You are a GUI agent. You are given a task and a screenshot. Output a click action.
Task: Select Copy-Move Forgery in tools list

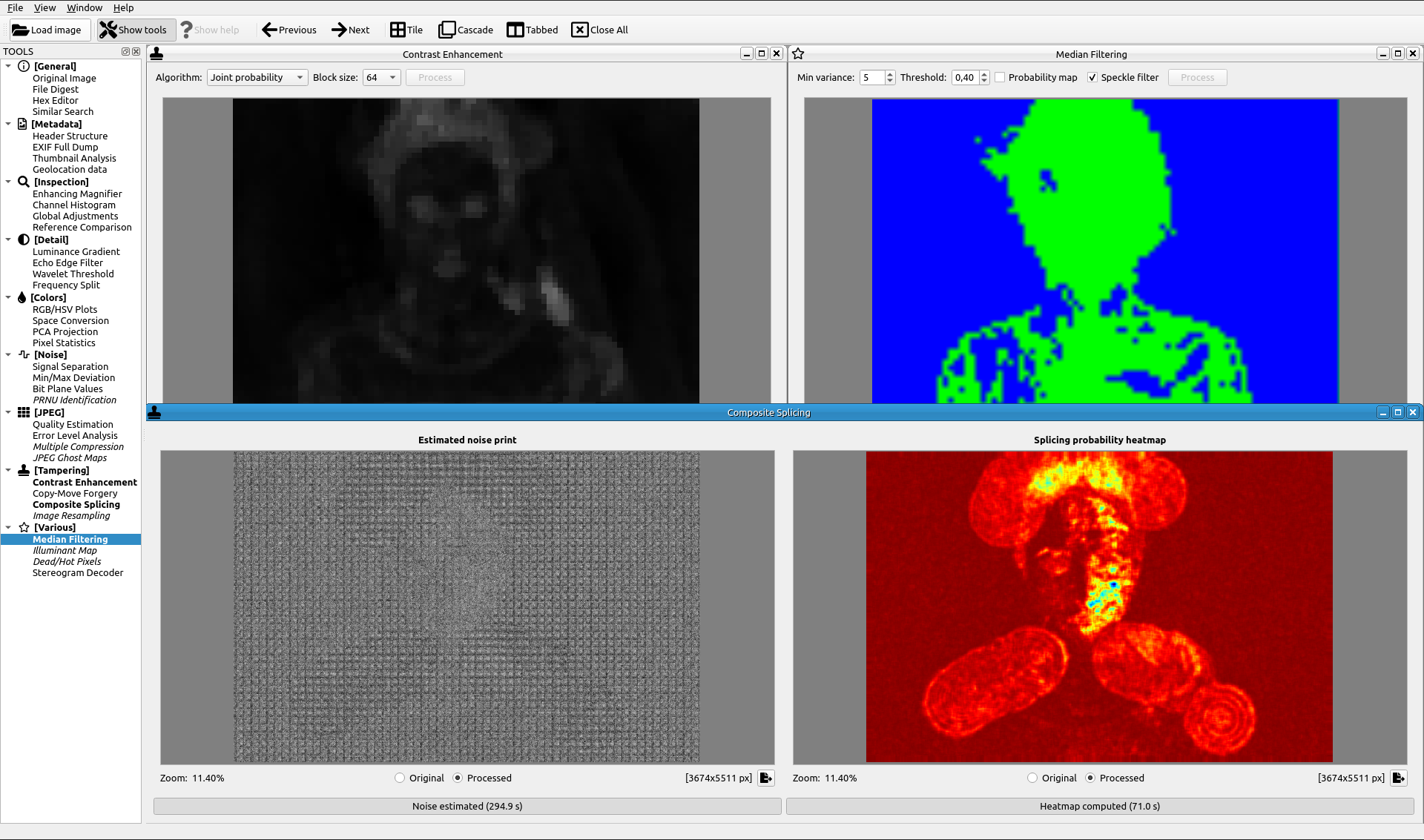[75, 493]
